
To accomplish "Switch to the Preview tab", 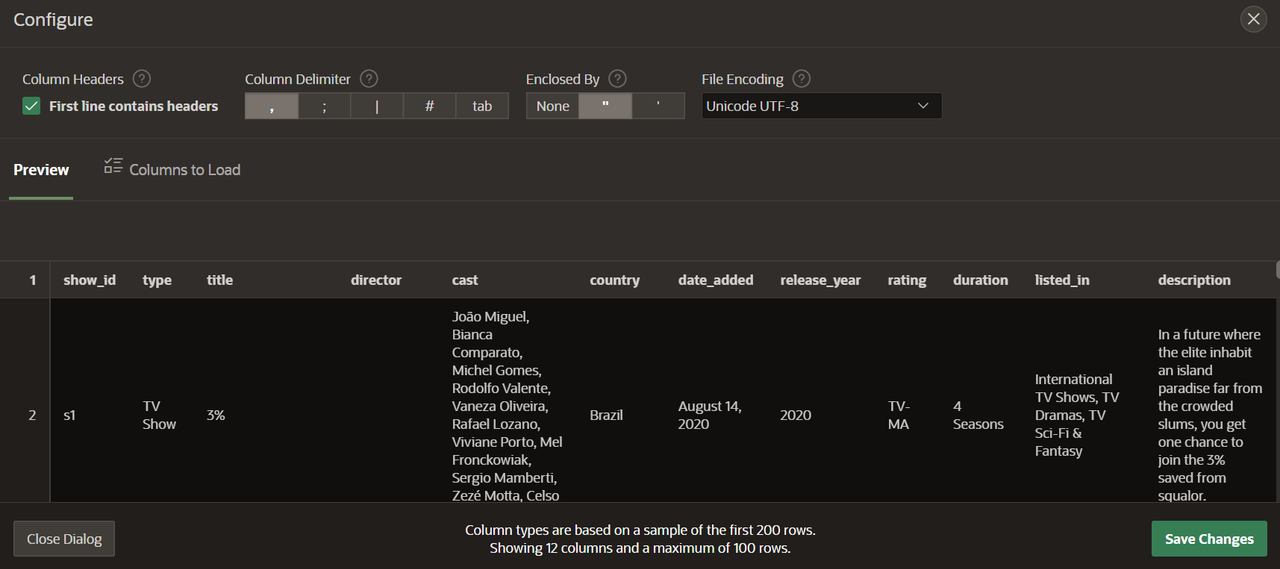I will (41, 170).
